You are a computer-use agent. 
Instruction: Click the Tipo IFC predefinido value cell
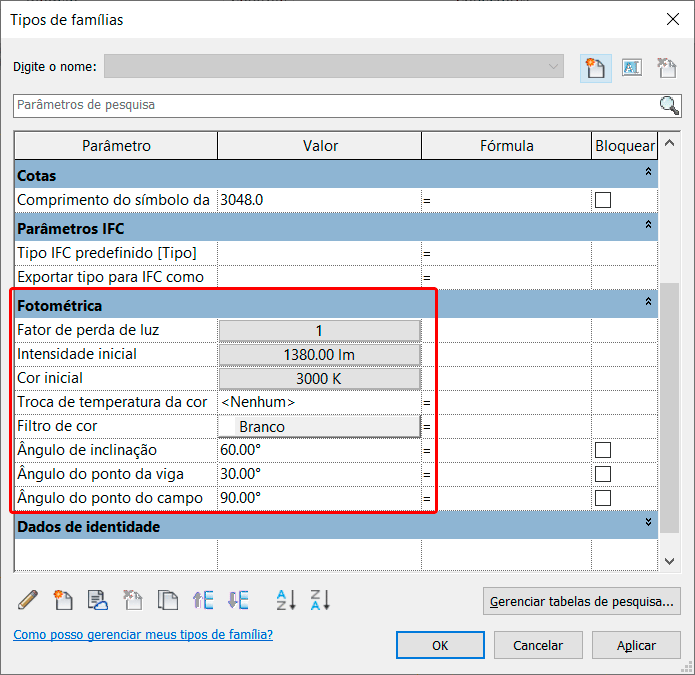coord(319,253)
